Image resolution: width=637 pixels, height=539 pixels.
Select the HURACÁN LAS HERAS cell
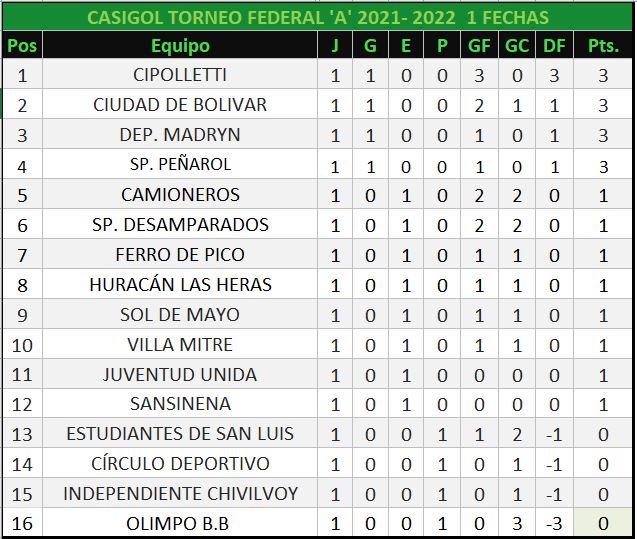pyautogui.click(x=180, y=285)
